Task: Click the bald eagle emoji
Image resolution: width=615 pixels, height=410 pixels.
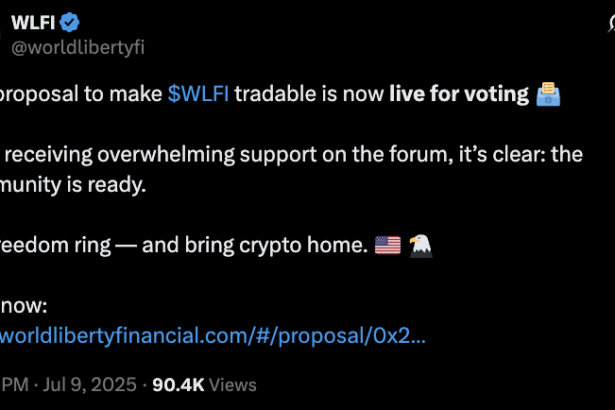Action: (419, 244)
